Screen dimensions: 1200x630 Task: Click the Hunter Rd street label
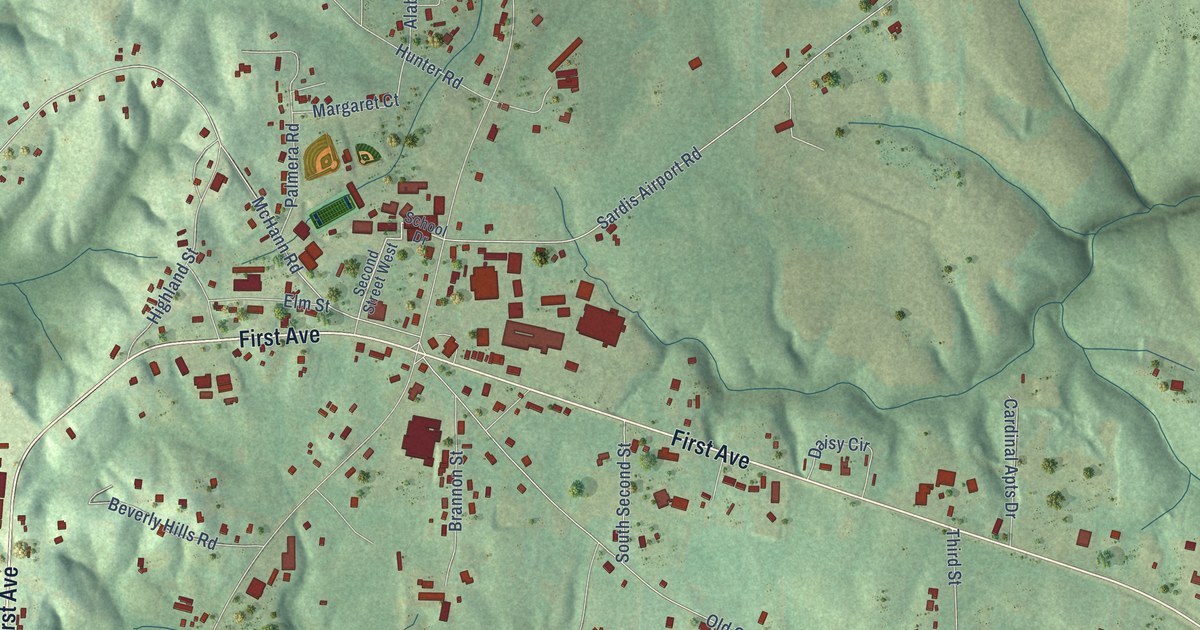click(430, 68)
